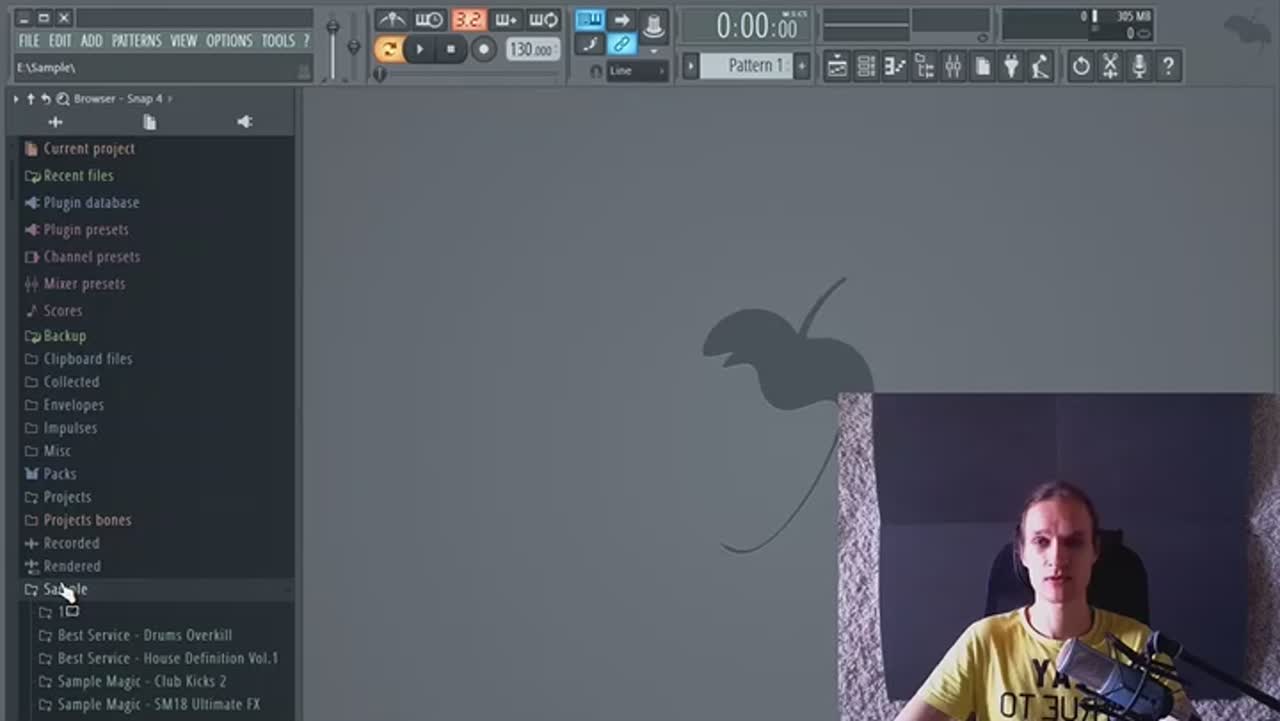Open the Playlist view from toolbar
Viewport: 1280px width, 721px height.
tap(837, 67)
